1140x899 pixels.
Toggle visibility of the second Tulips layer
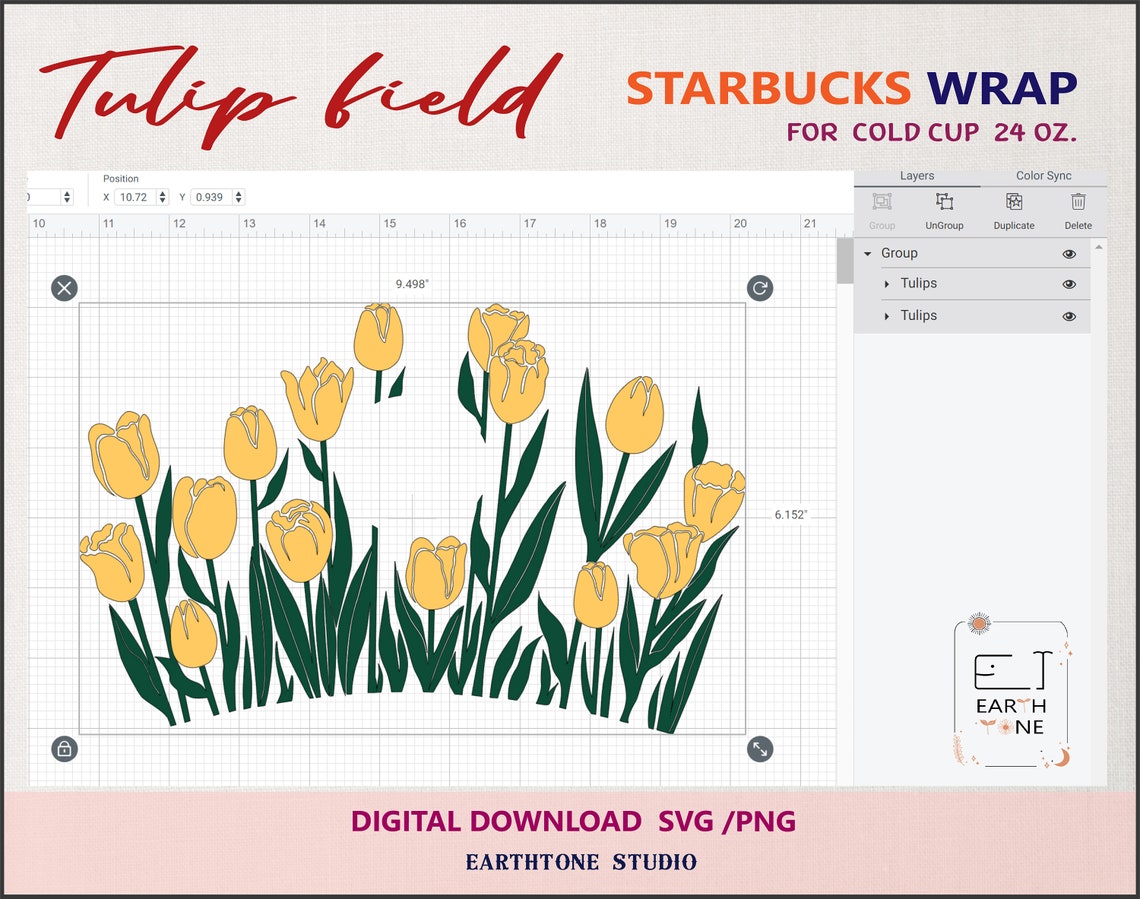(x=1068, y=315)
